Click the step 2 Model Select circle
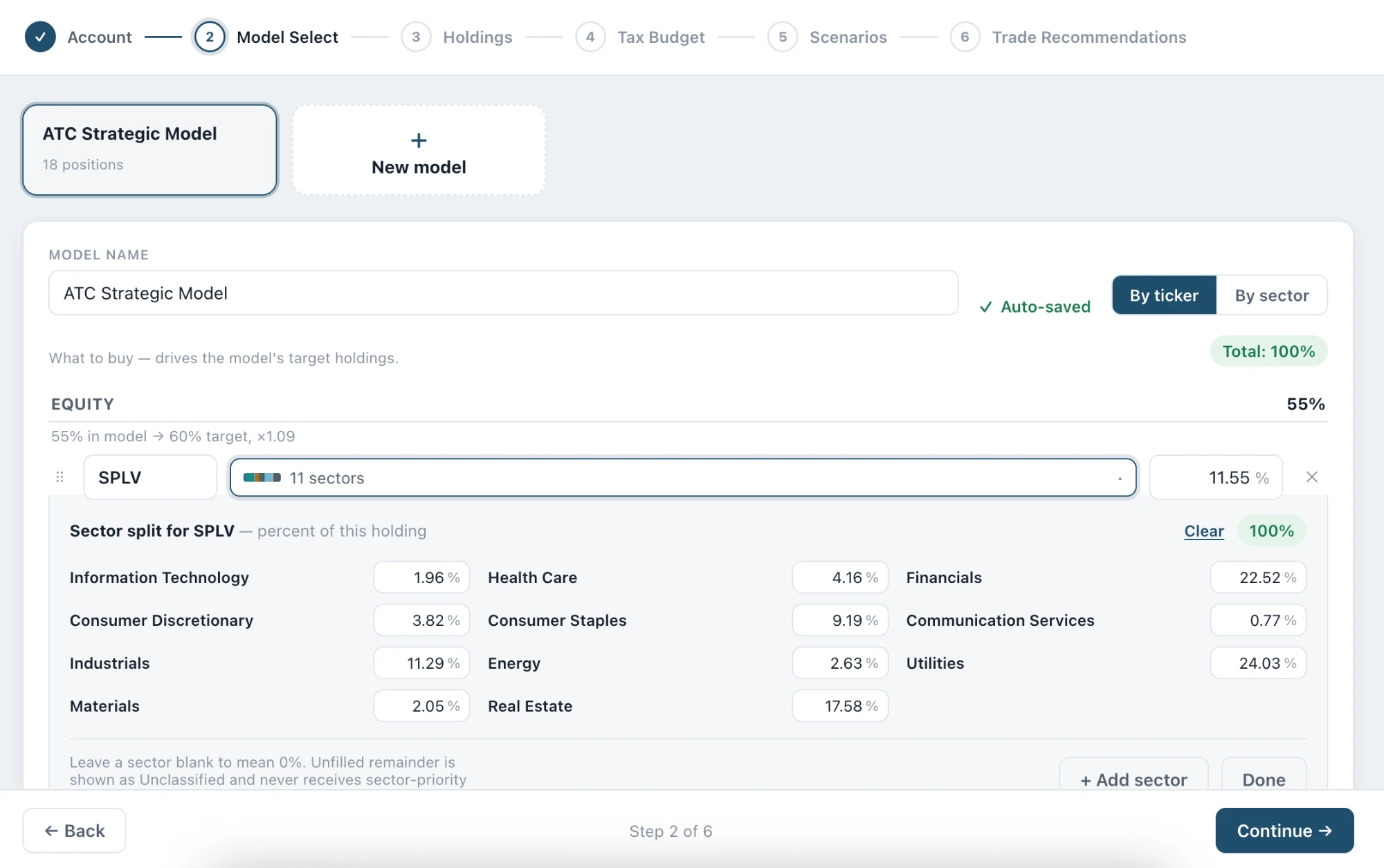 (210, 37)
